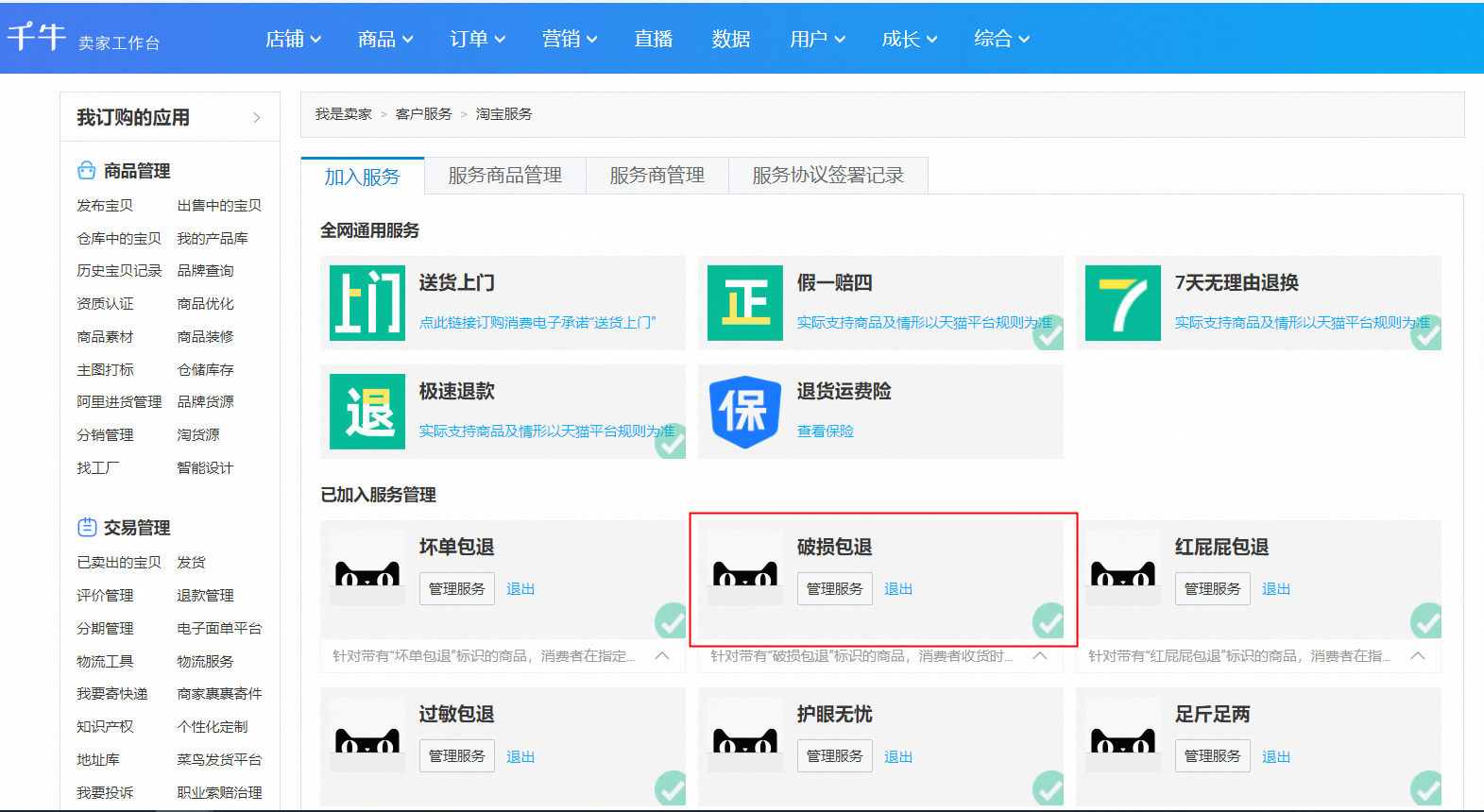1484x812 pixels.
Task: Click the Tmall cat icon for 护眼无忧
Action: coord(745,735)
